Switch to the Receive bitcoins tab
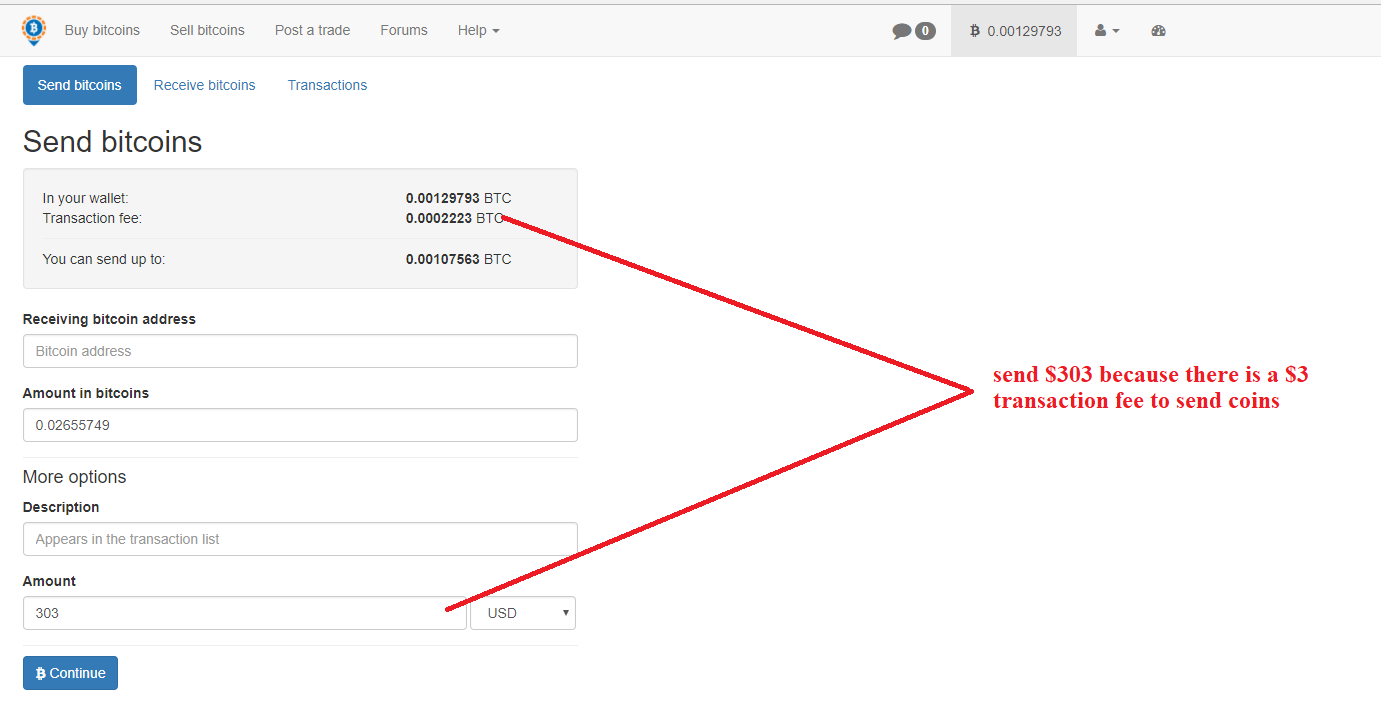The height and width of the screenshot is (709, 1381). pyautogui.click(x=204, y=85)
